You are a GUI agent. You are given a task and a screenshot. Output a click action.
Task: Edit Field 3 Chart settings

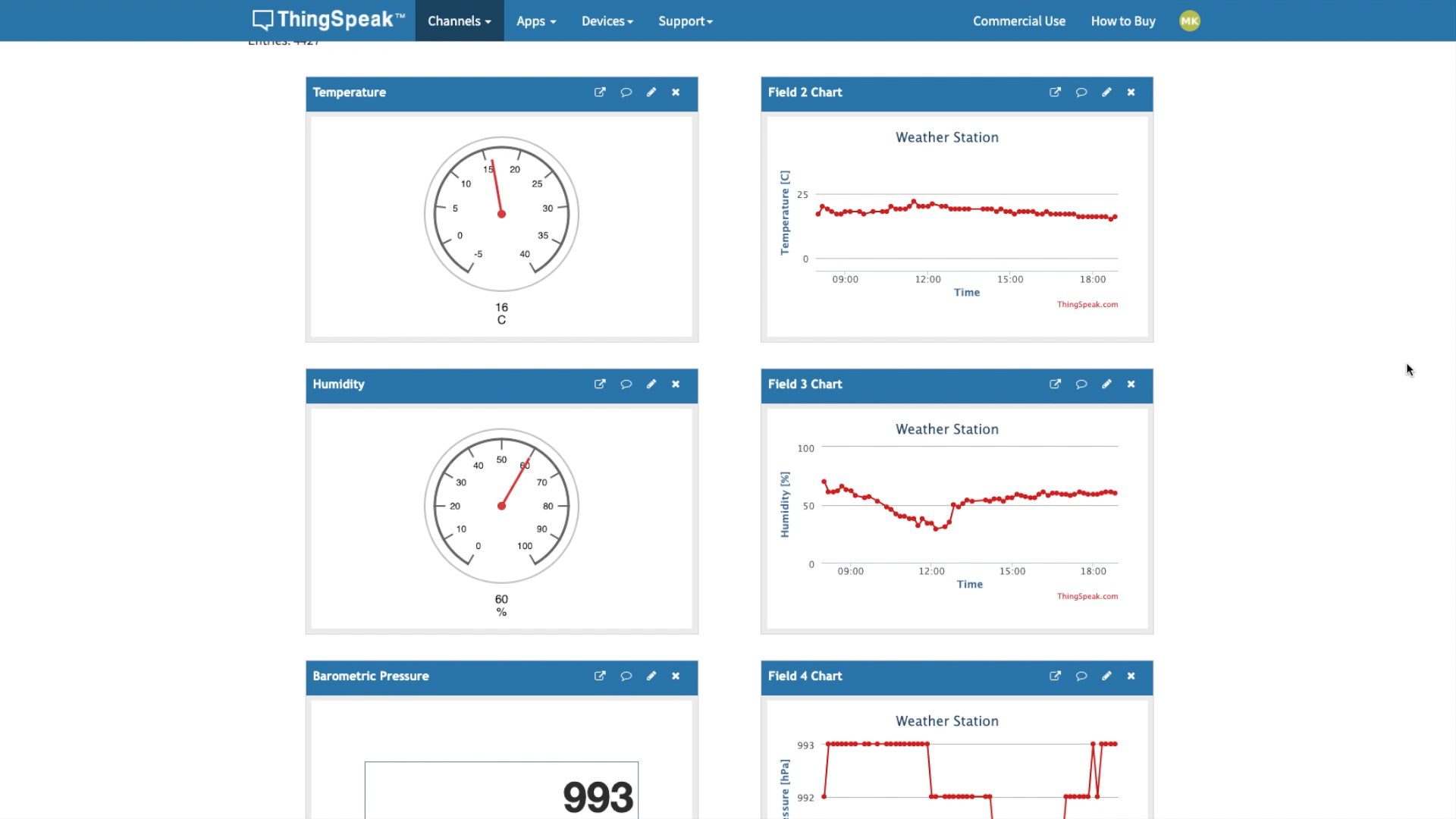[1106, 384]
